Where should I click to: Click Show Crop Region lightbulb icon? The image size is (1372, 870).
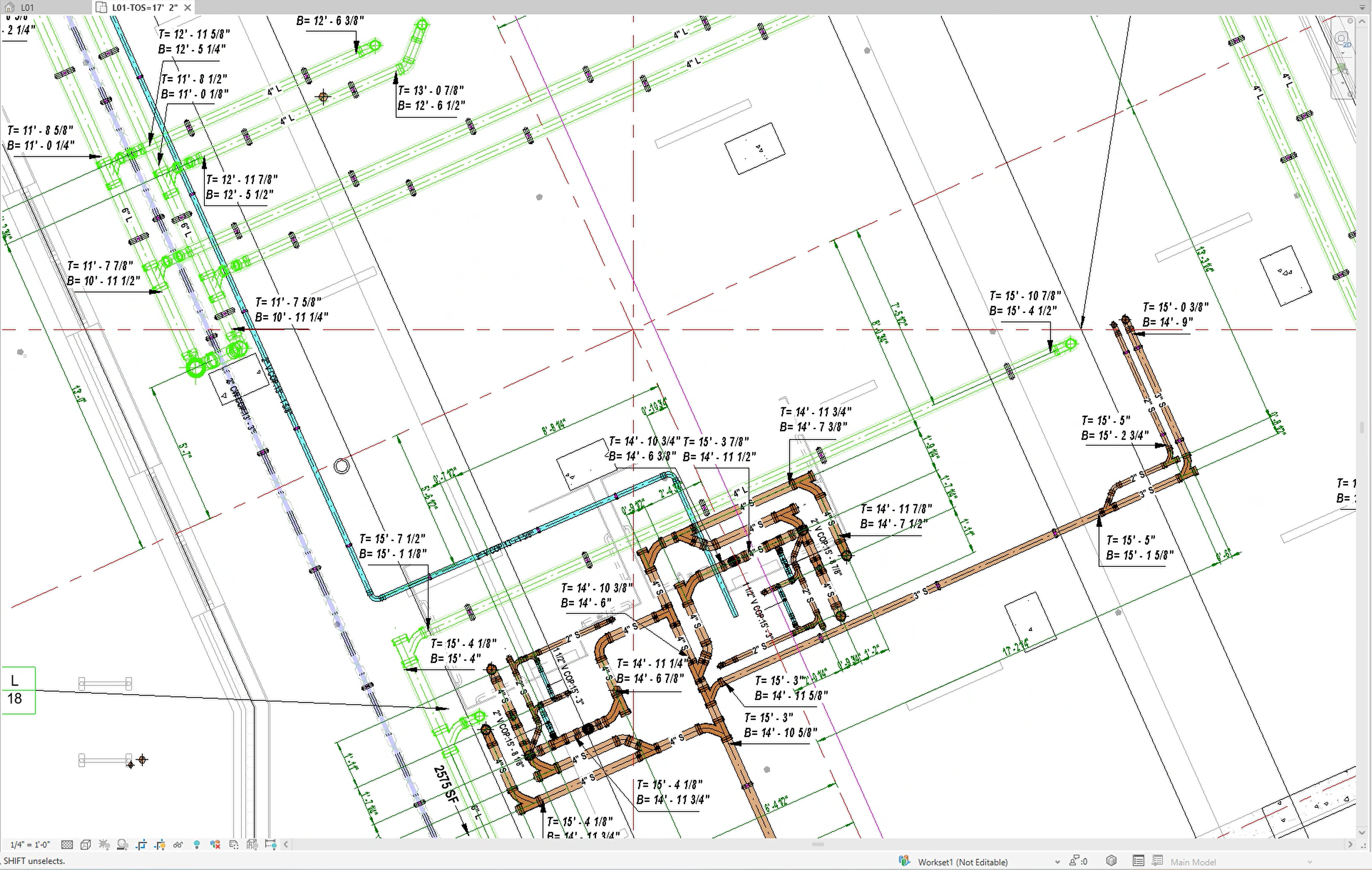click(x=160, y=844)
